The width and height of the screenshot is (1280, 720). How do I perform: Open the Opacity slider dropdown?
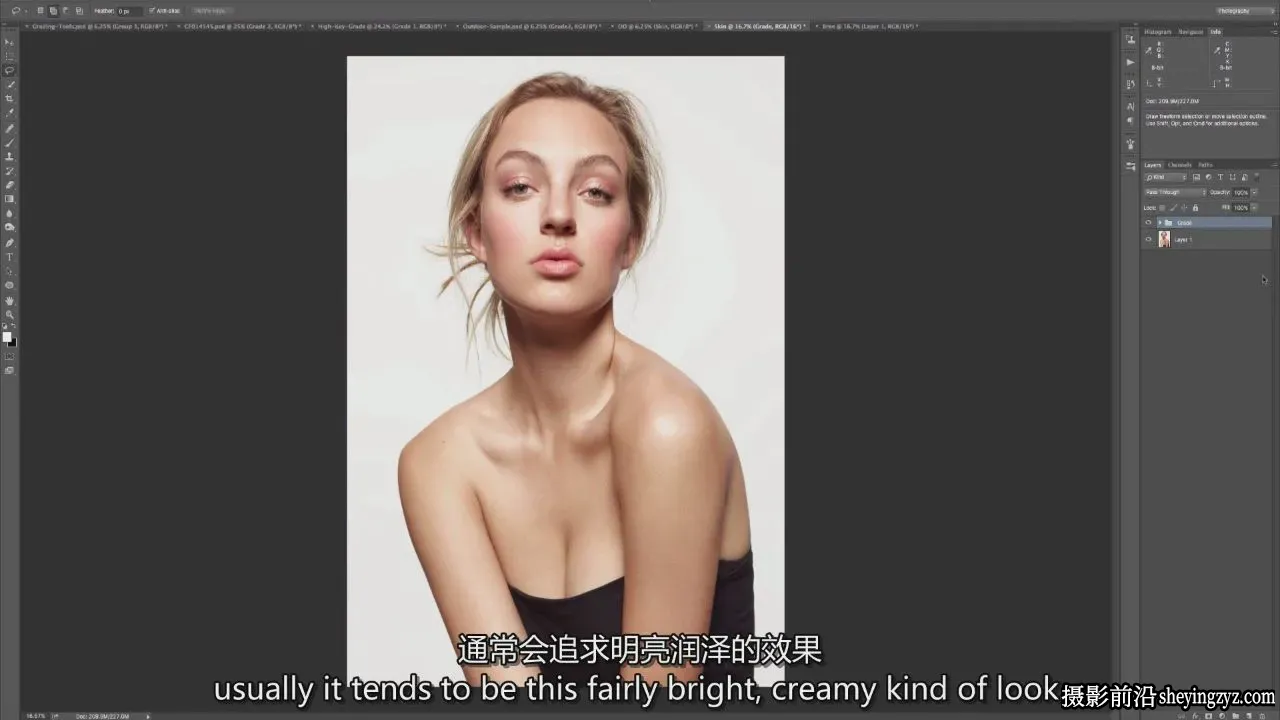(x=1254, y=192)
